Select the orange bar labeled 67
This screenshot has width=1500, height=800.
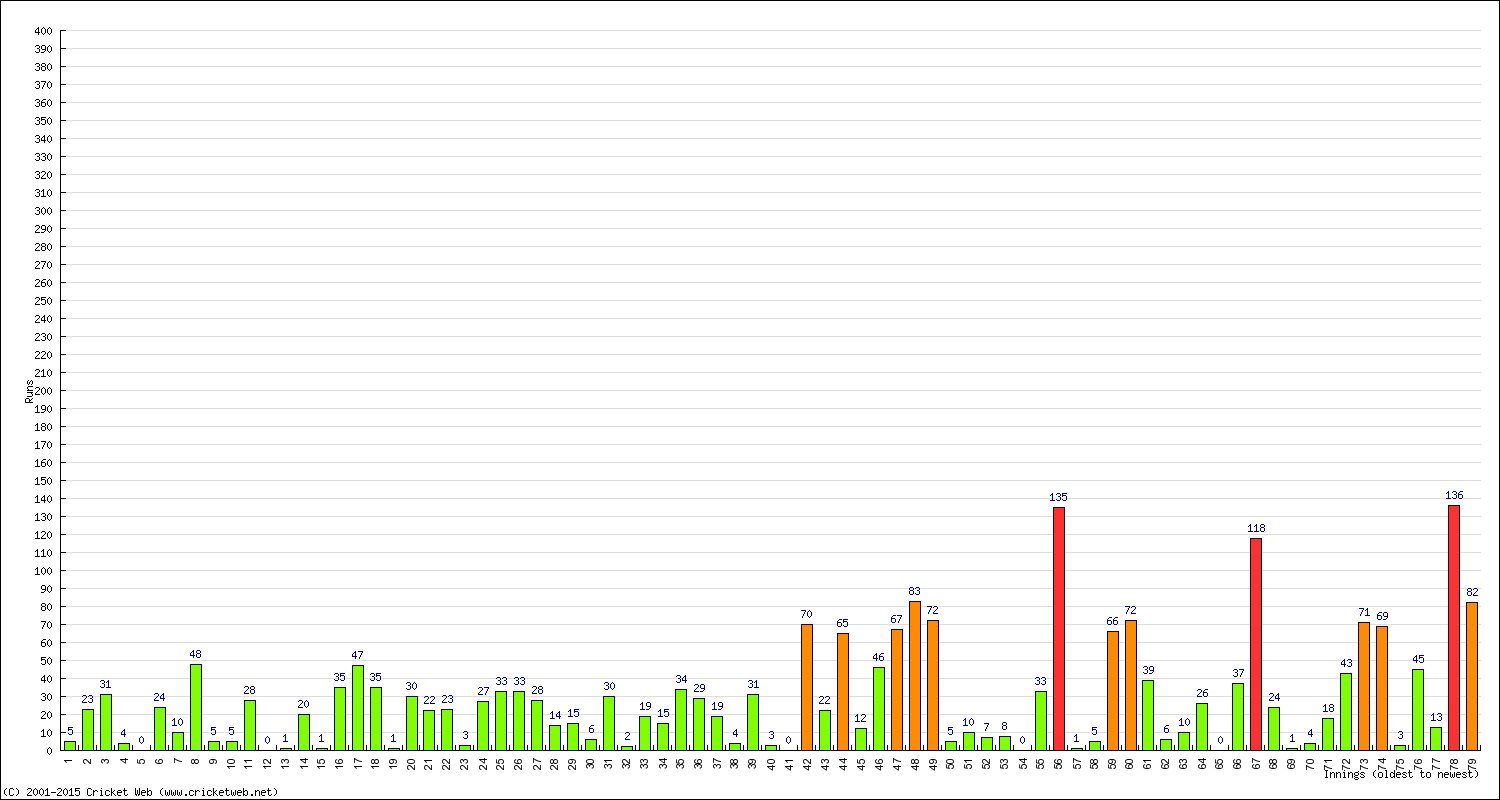pyautogui.click(x=897, y=689)
